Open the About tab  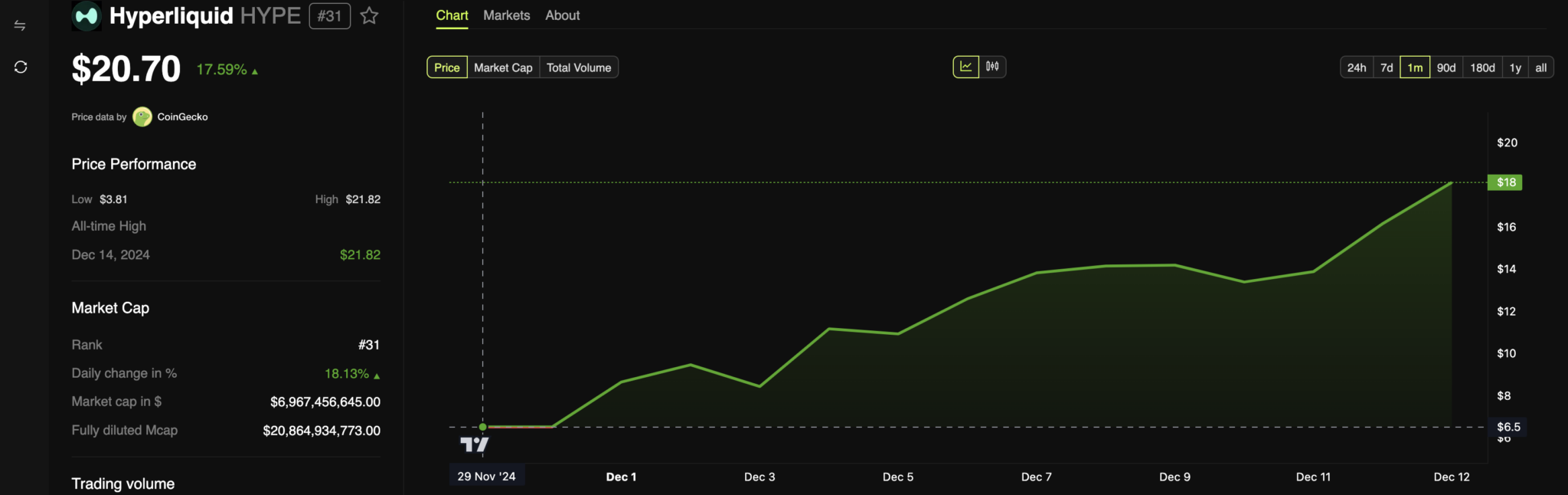[x=562, y=15]
